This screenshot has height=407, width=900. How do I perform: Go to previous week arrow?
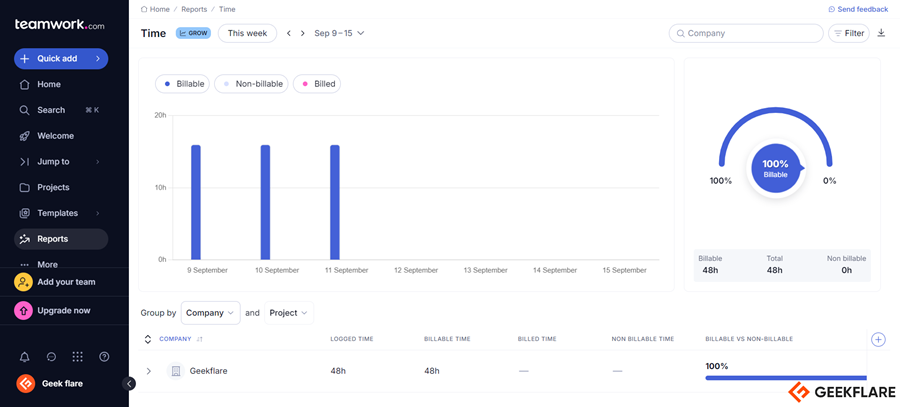pyautogui.click(x=289, y=33)
